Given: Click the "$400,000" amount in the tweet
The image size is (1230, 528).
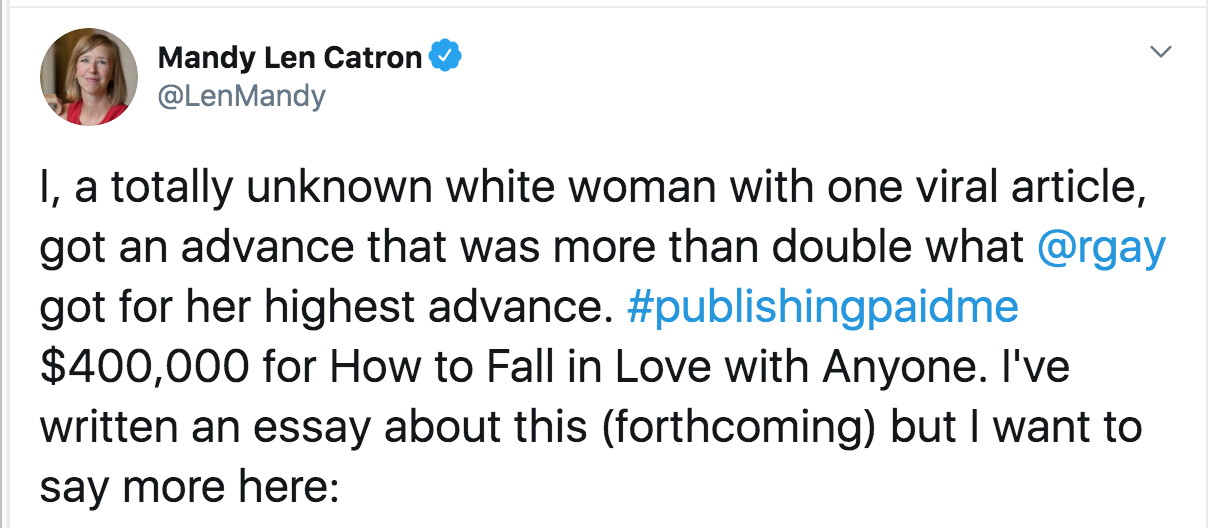Looking at the screenshot, I should click(145, 367).
